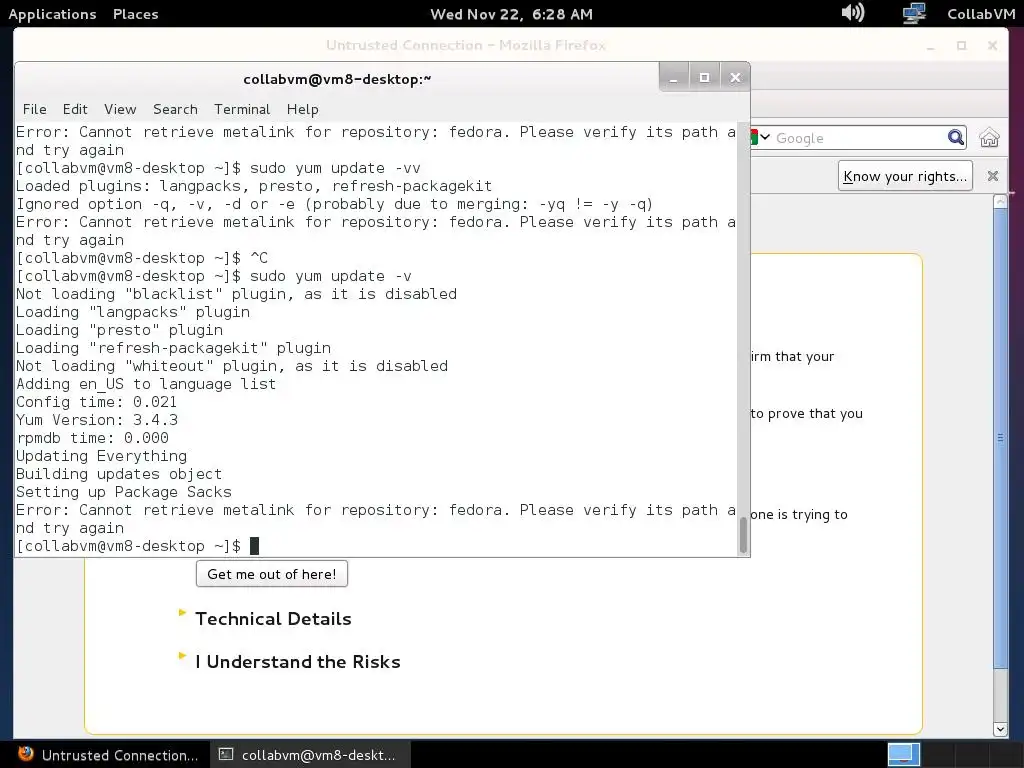This screenshot has width=1024, height=768.
Task: Click Get me out of here! button
Action: [x=272, y=574]
